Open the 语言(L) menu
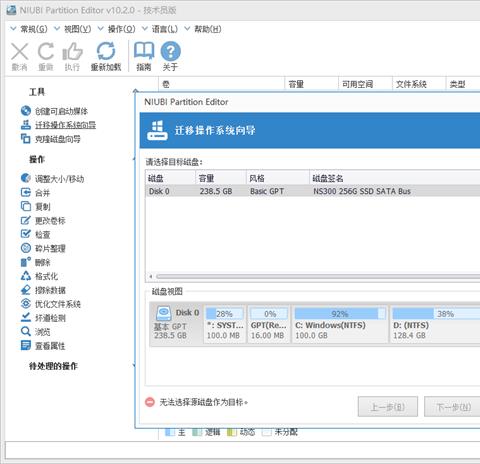 pos(165,29)
